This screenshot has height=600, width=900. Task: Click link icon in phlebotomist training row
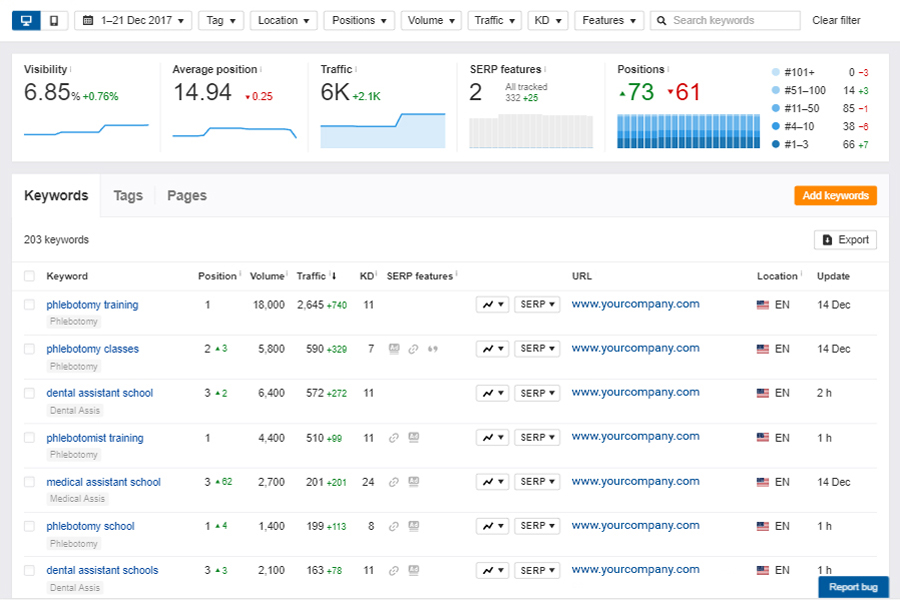point(394,438)
